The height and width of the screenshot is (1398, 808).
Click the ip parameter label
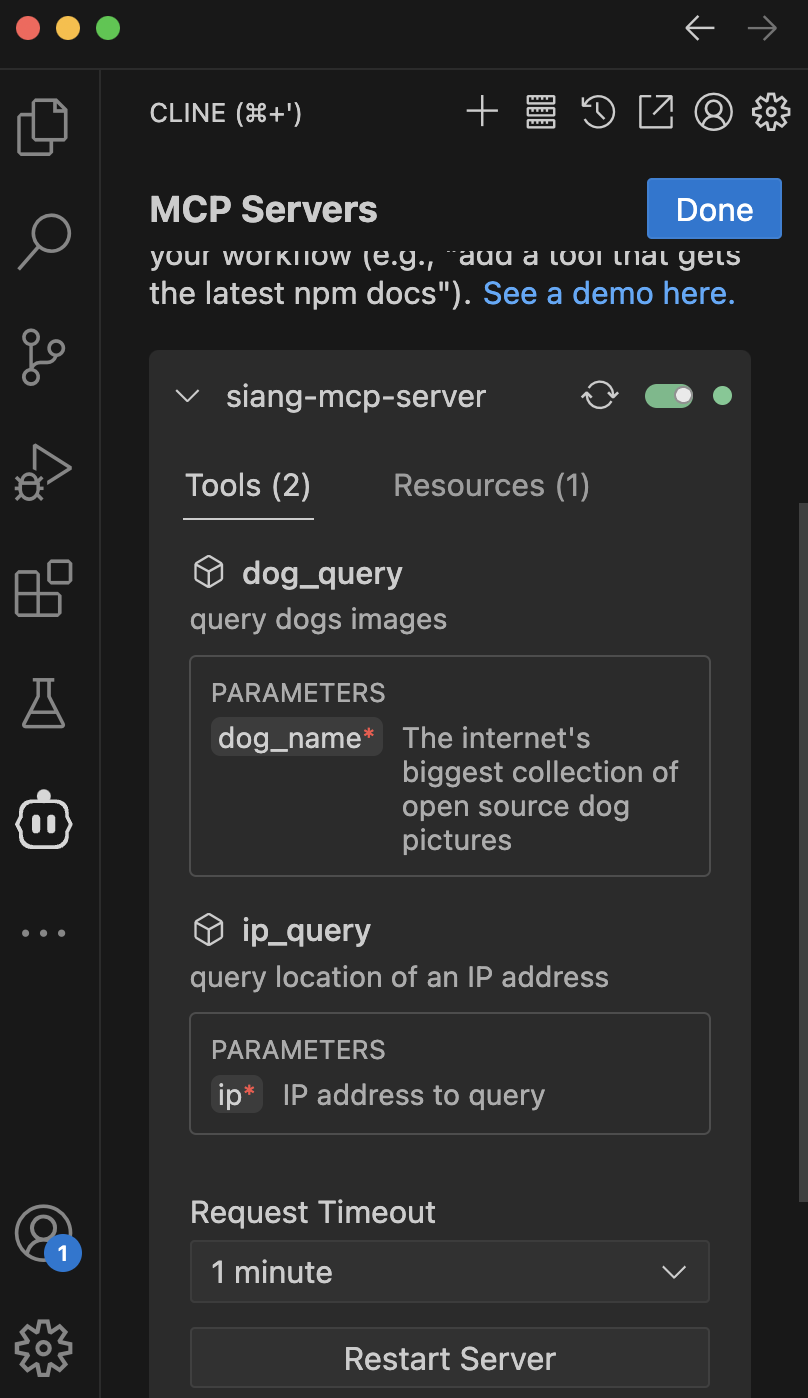point(237,1095)
